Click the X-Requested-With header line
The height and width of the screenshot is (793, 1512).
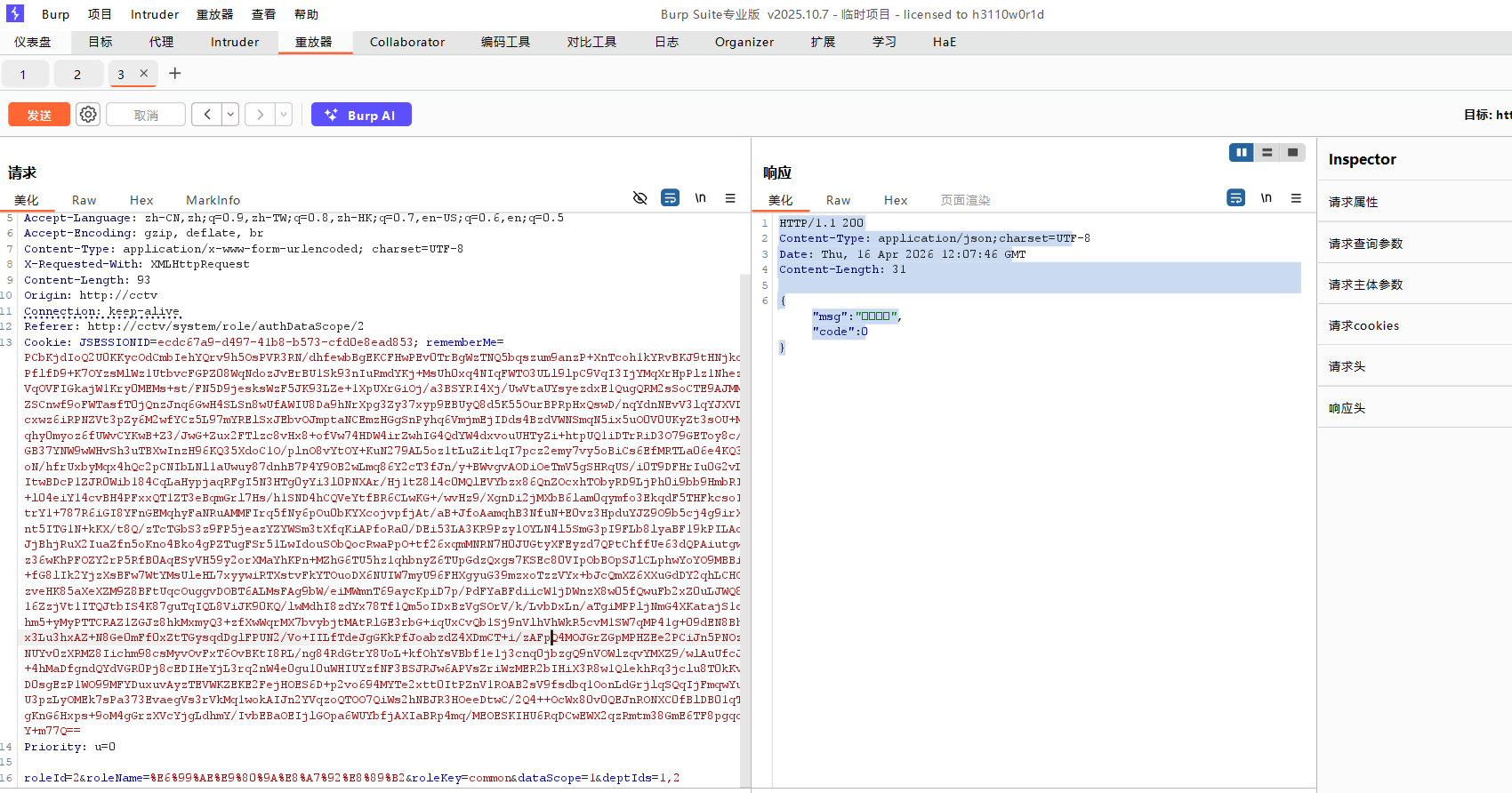(x=137, y=264)
